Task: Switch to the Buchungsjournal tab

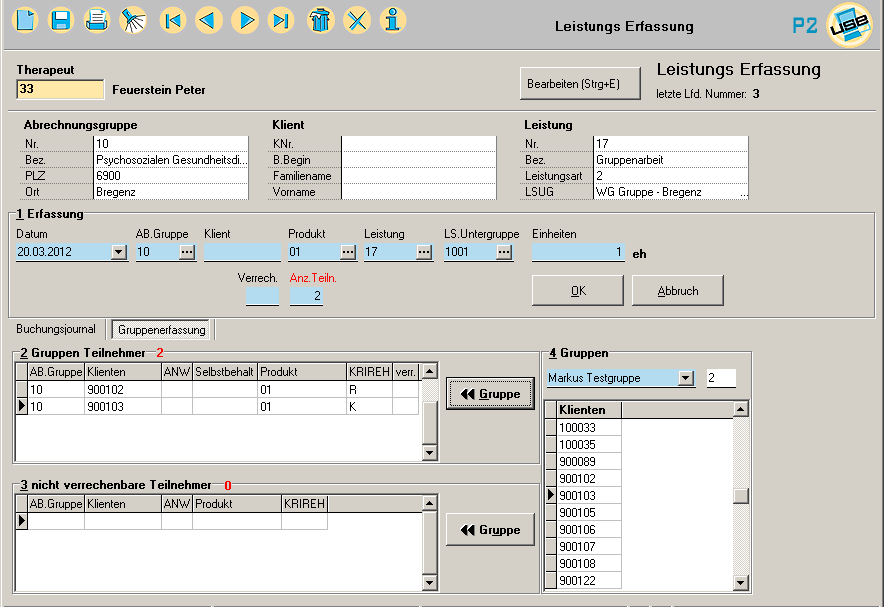Action: click(x=56, y=329)
